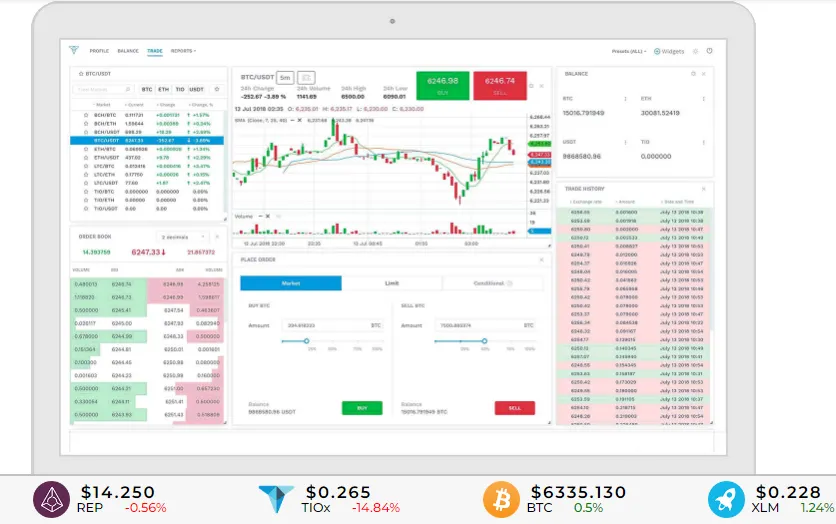This screenshot has height=524, width=836.
Task: Click the search magnifier icon
Action: tap(128, 90)
